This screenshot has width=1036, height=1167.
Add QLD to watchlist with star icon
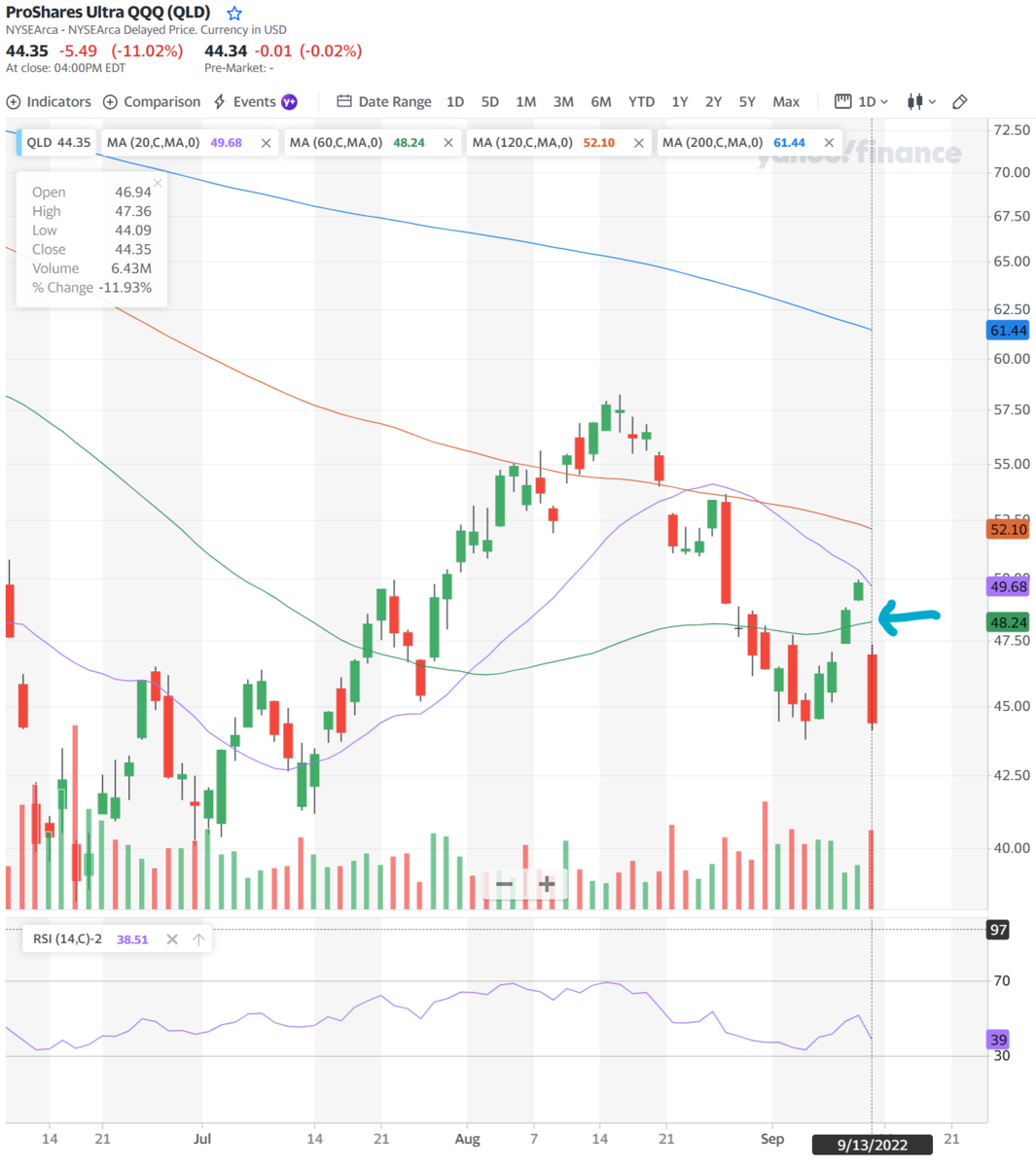[234, 14]
